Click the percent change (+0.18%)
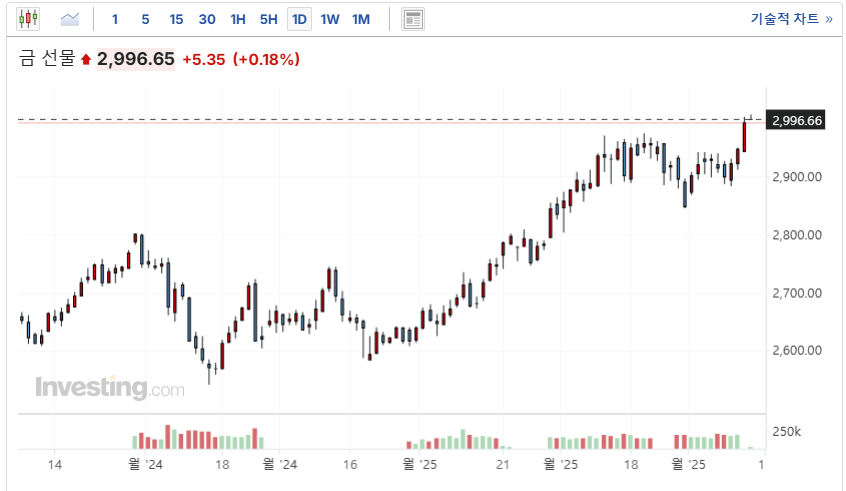 (266, 59)
